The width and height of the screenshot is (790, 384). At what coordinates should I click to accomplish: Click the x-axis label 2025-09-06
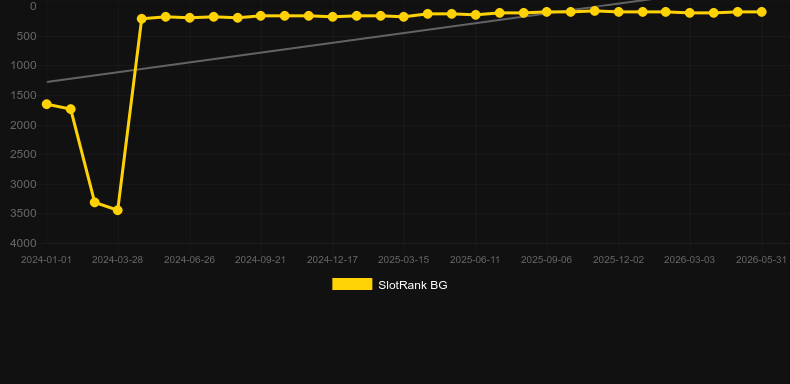546,260
